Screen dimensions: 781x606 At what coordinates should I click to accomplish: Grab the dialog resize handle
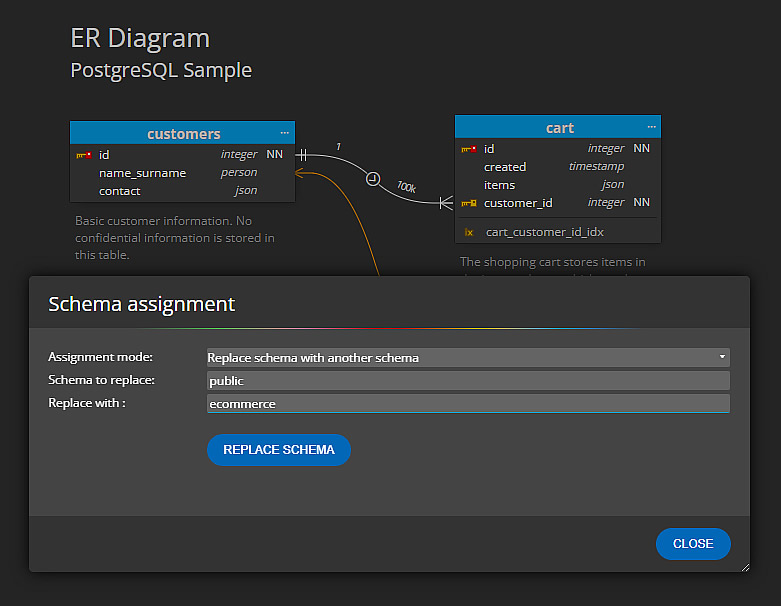(x=745, y=567)
